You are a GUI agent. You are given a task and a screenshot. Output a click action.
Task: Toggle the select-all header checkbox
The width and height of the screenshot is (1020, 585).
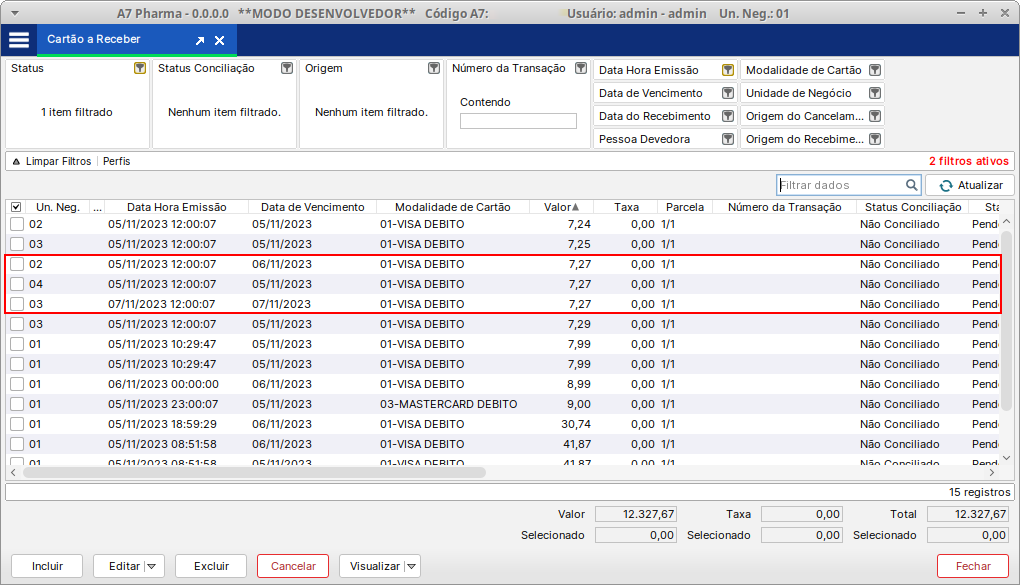[16, 207]
